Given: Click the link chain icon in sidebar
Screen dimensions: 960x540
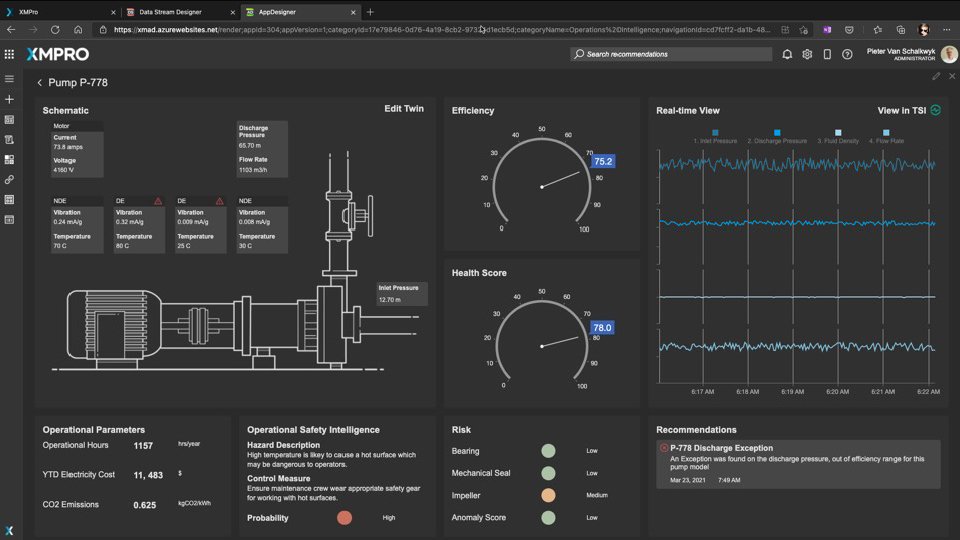Looking at the screenshot, I should (x=9, y=179).
